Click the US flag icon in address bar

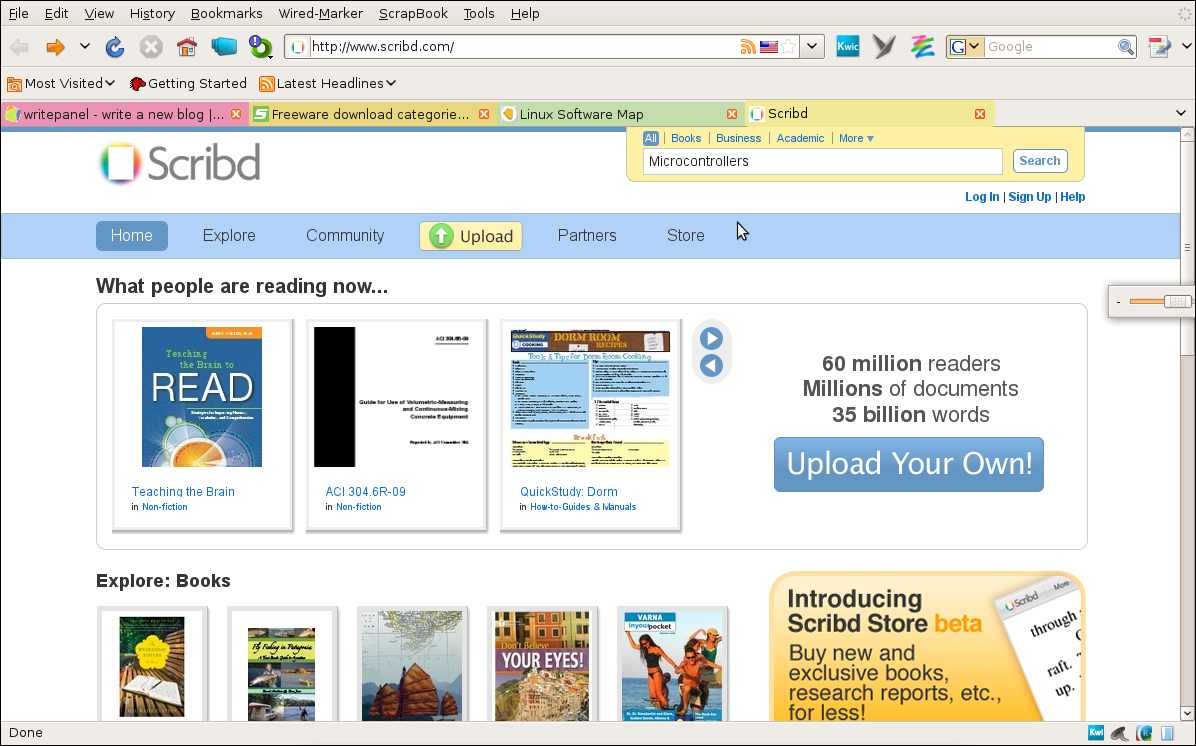769,47
